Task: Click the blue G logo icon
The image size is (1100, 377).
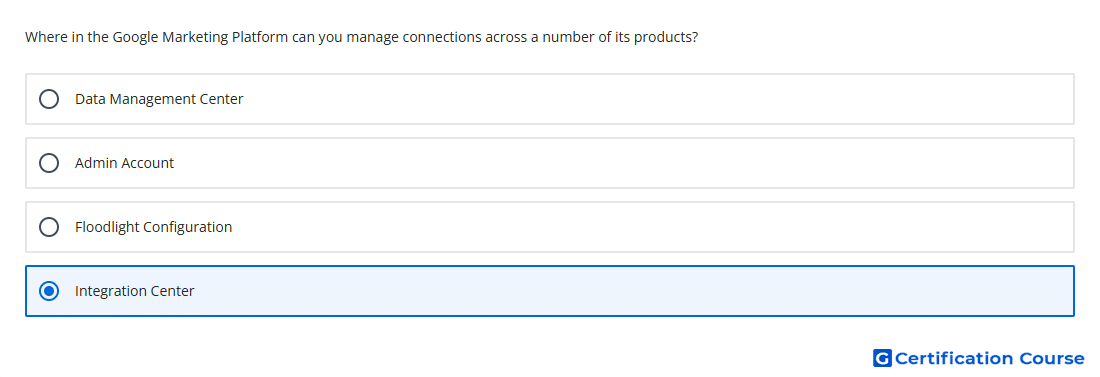Action: 882,358
